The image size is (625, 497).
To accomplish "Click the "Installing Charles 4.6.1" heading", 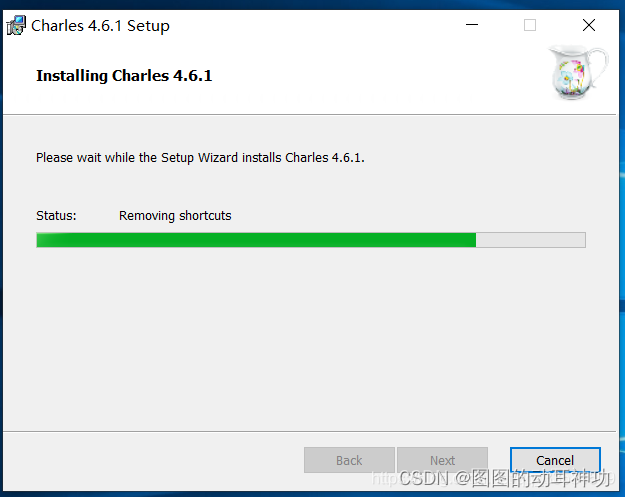I will point(124,76).
